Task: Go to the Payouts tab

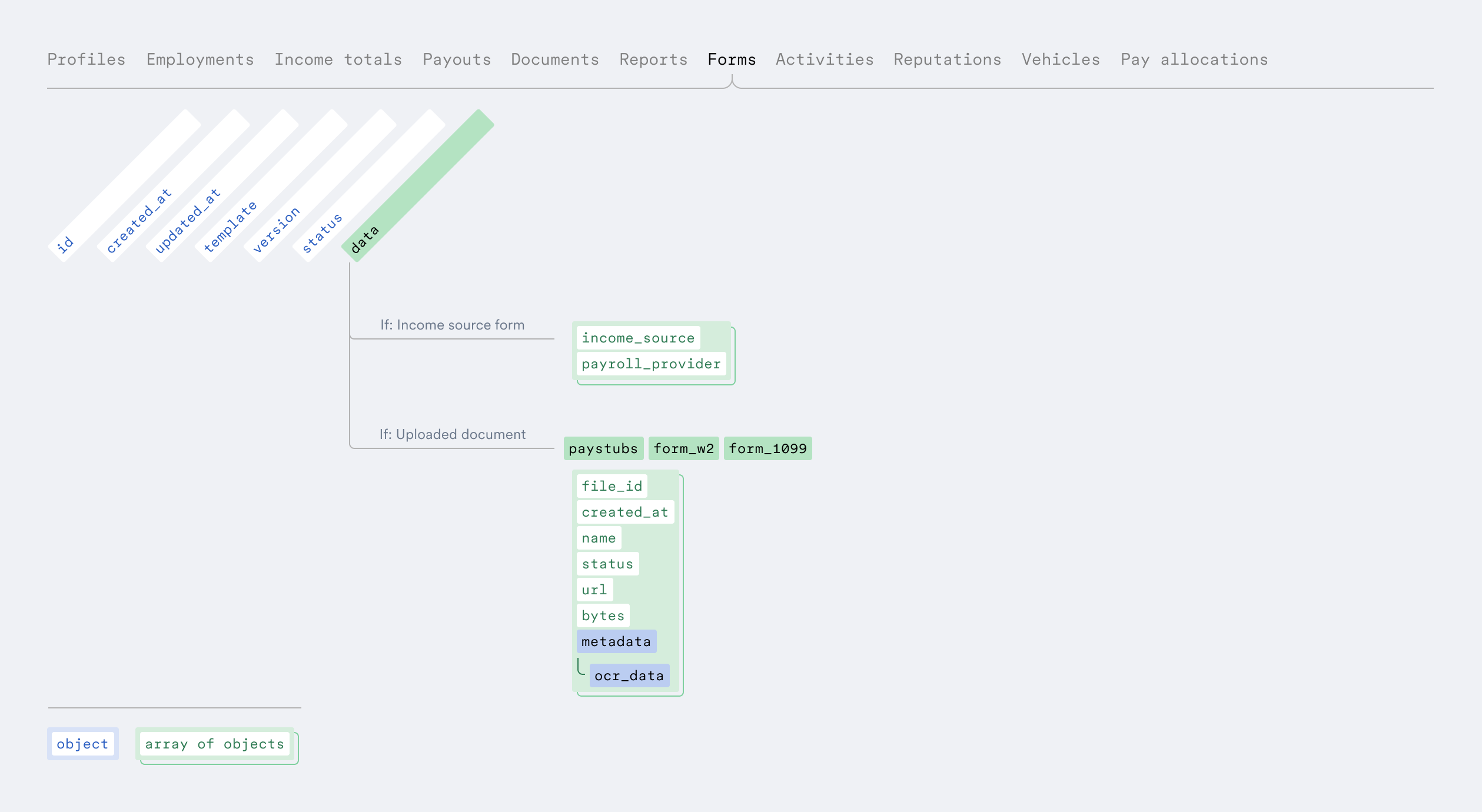Action: pyautogui.click(x=456, y=59)
